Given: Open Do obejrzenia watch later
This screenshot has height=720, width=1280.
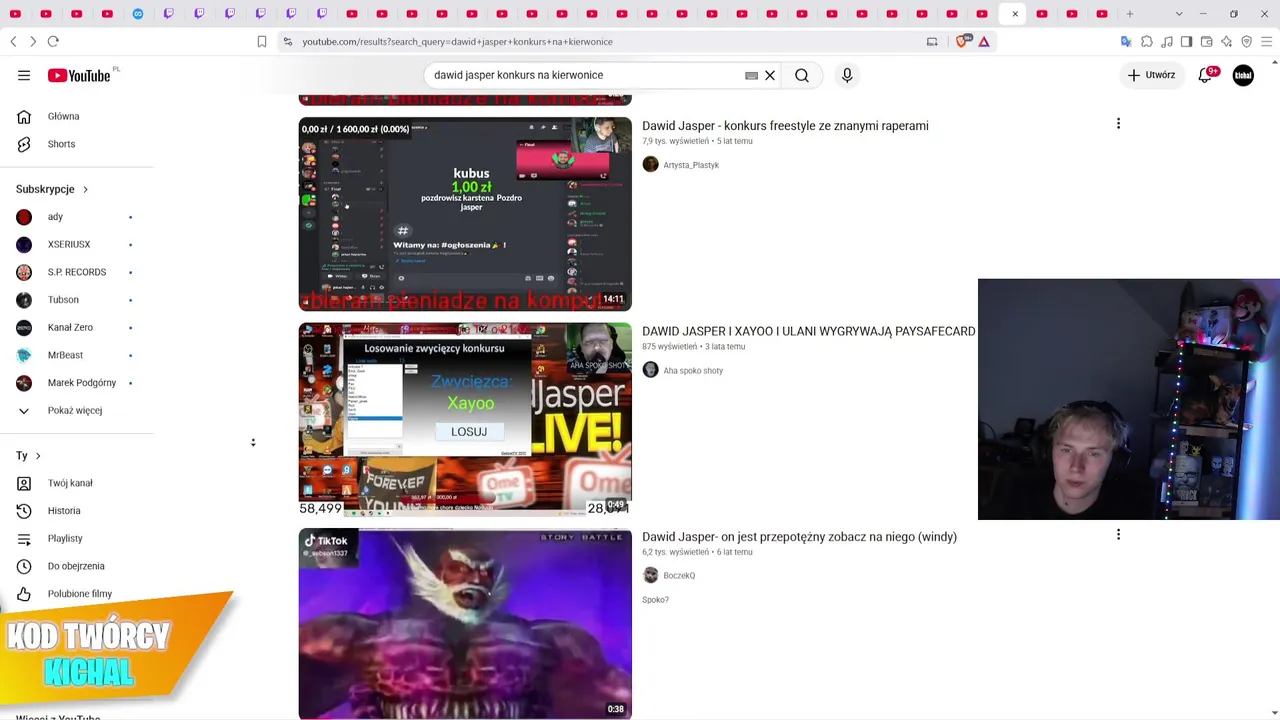Looking at the screenshot, I should 77,566.
